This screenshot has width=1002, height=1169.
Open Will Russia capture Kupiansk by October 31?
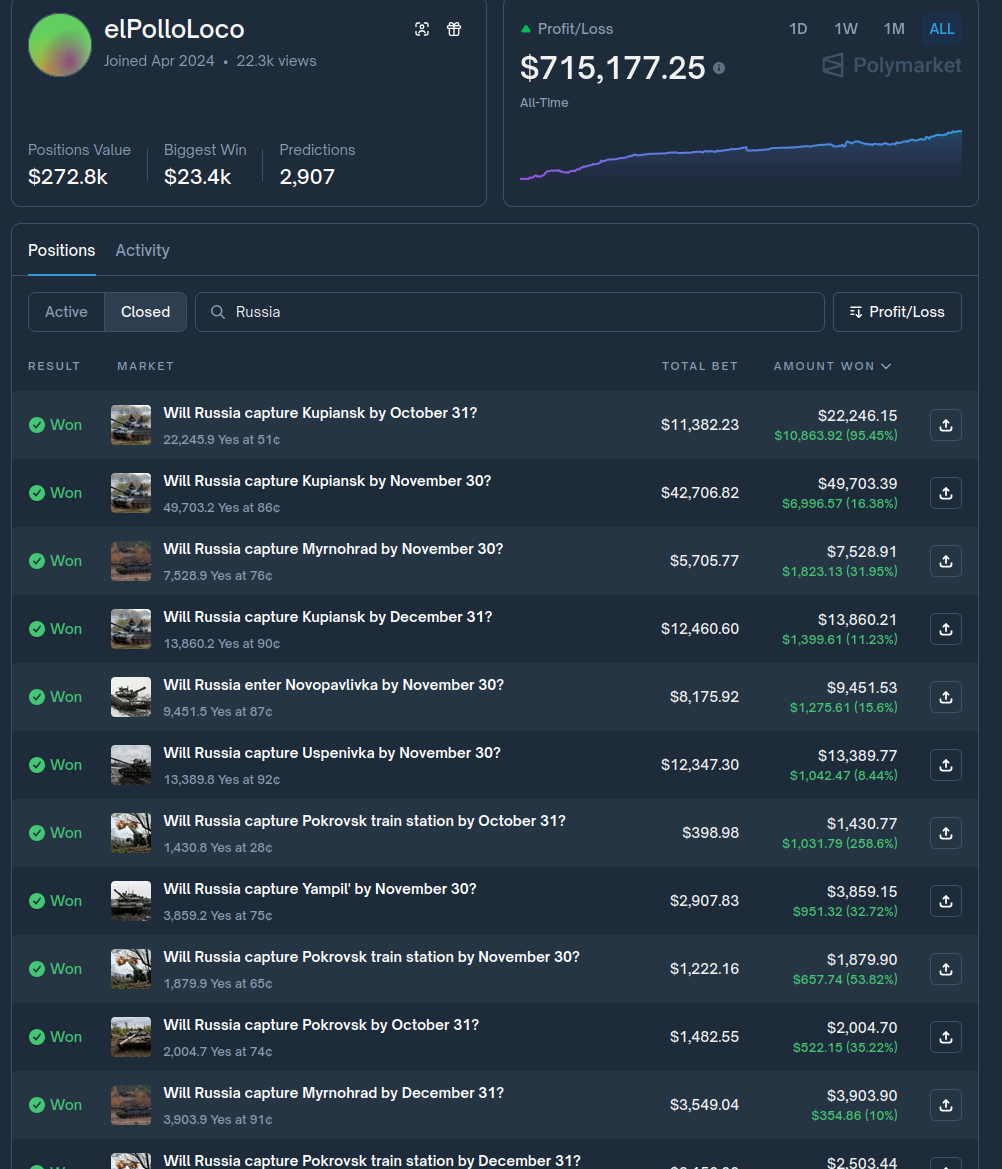[320, 413]
